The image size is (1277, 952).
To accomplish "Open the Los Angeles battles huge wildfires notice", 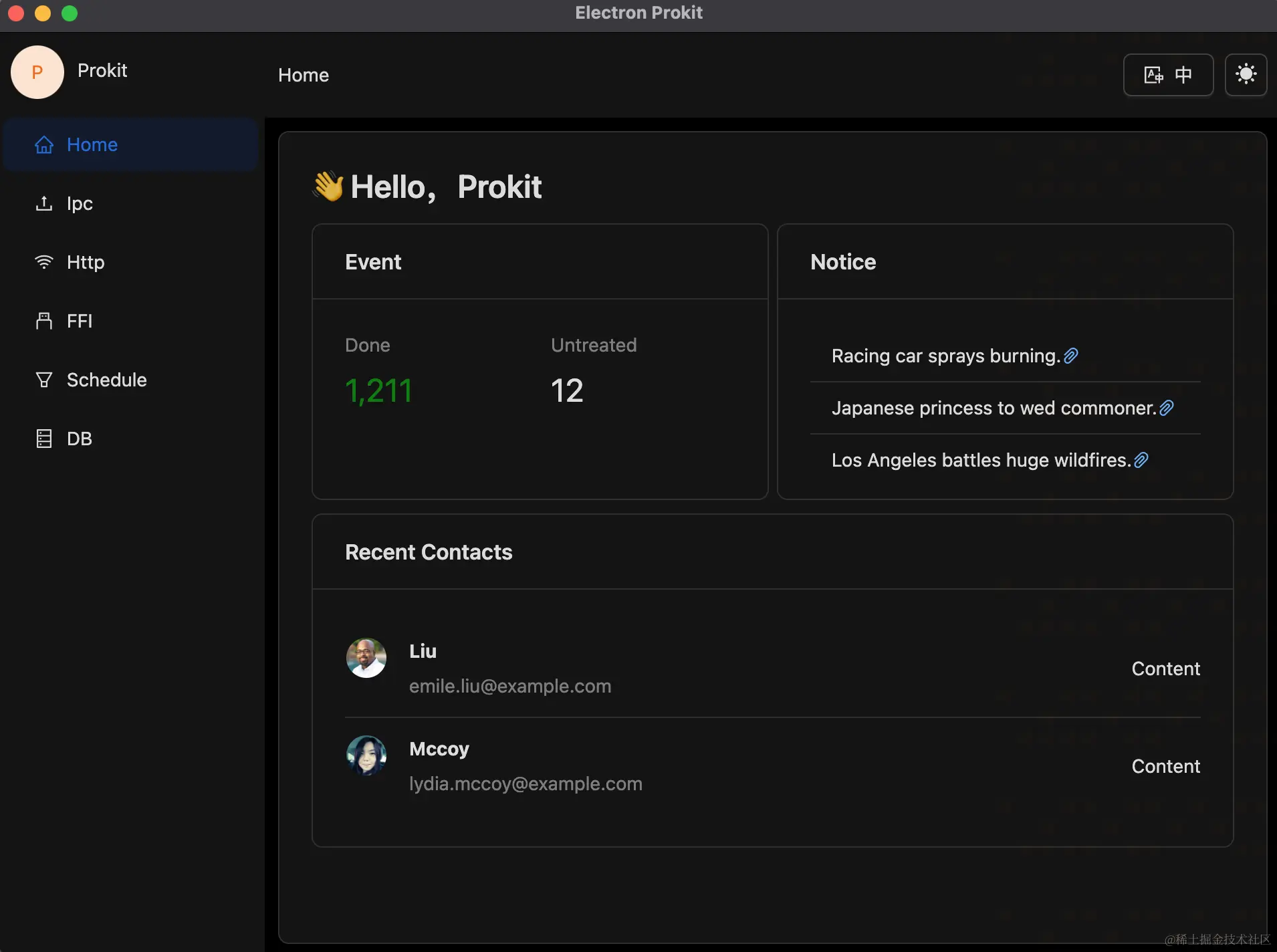I will click(981, 460).
